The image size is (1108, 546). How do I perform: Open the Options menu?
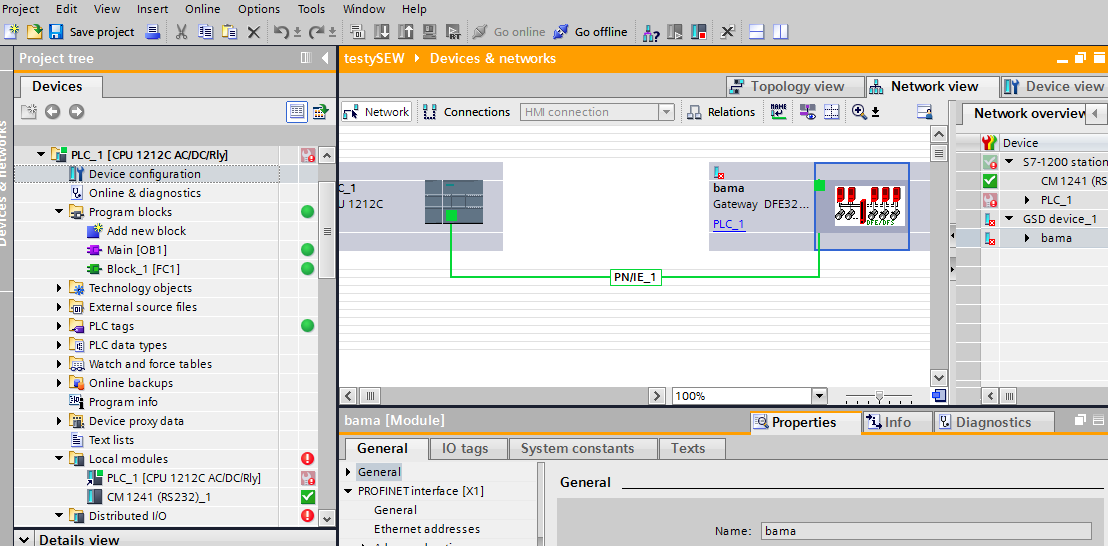(259, 9)
